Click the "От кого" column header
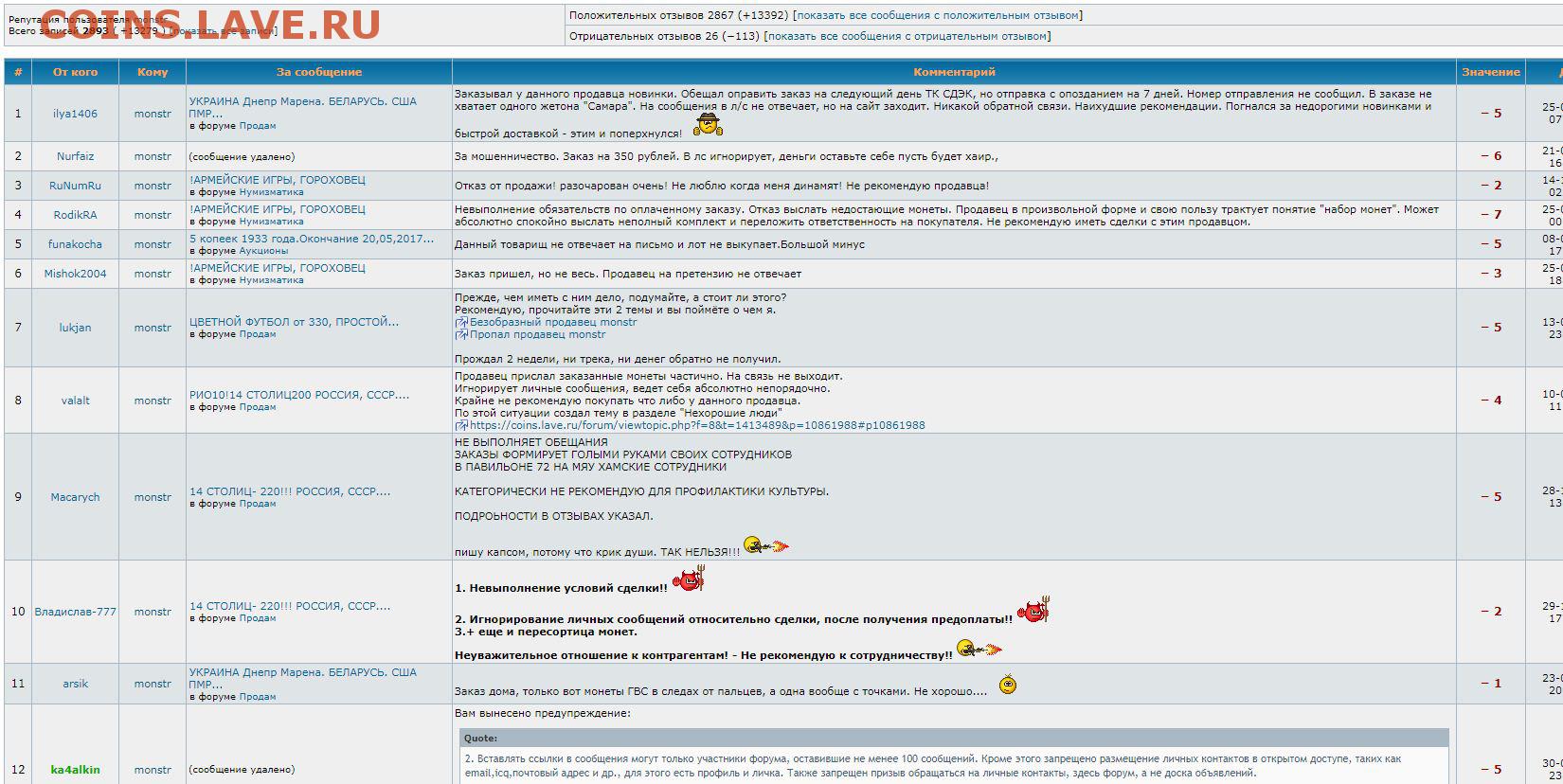Image resolution: width=1563 pixels, height=784 pixels. pyautogui.click(x=75, y=72)
